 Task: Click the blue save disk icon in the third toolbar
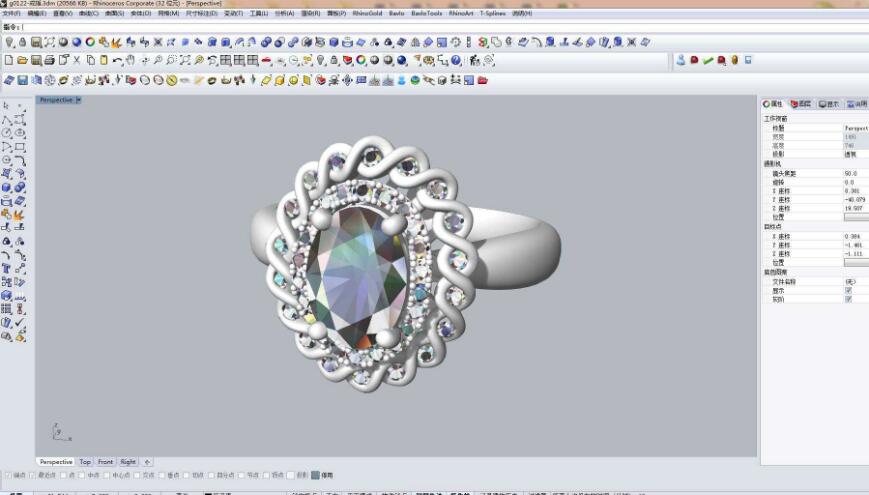(23, 80)
